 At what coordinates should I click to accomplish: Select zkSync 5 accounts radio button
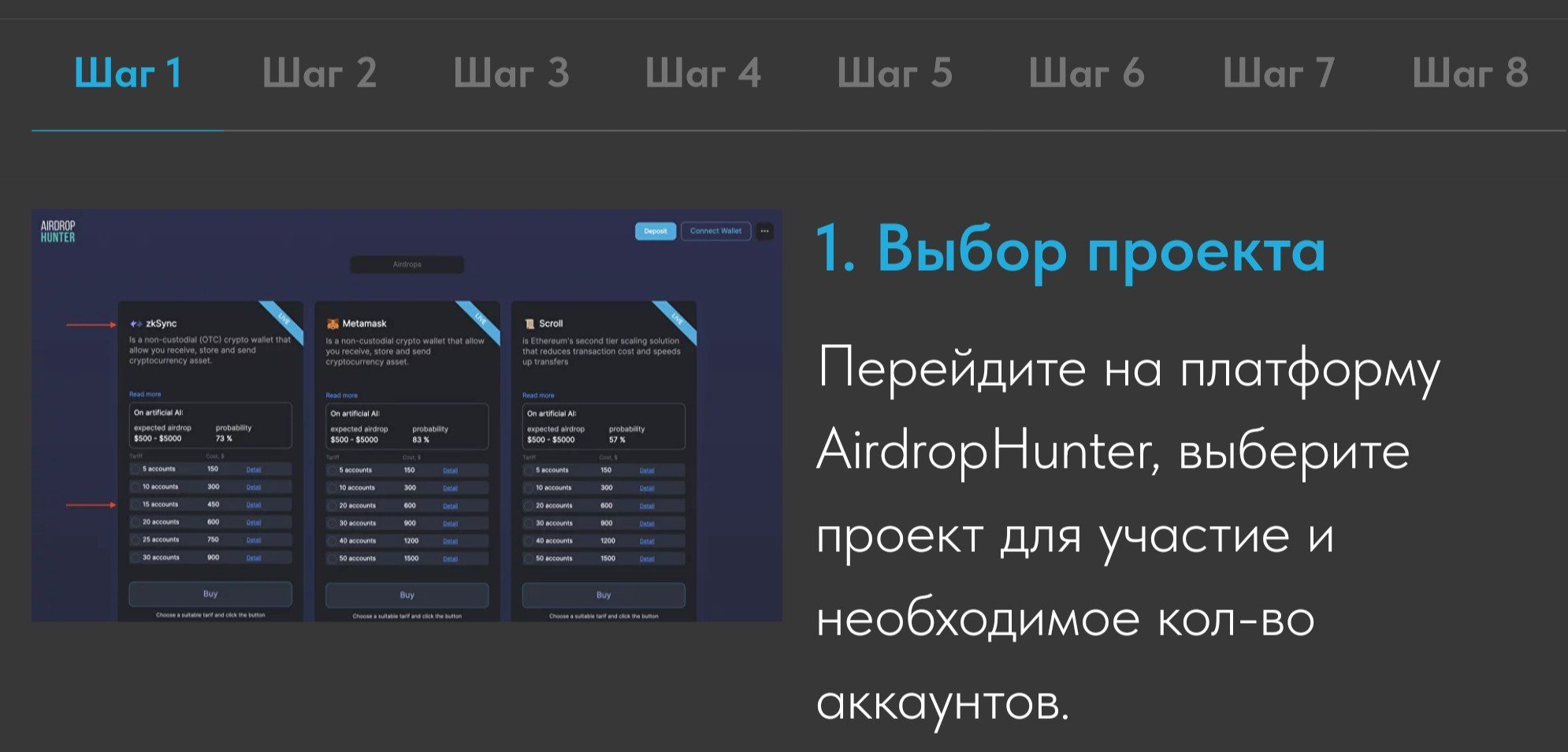136,469
